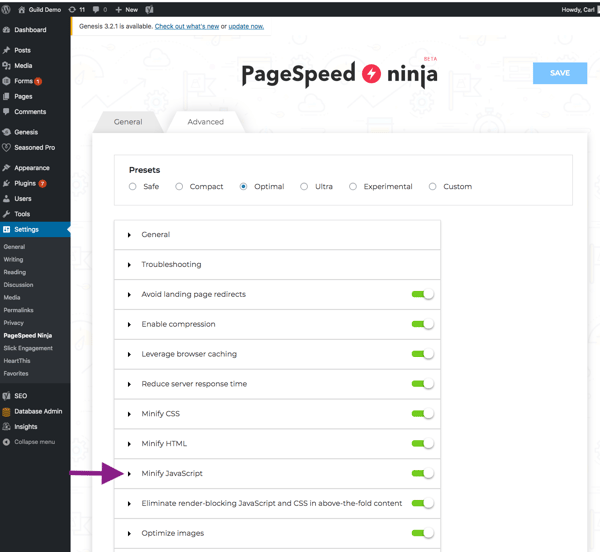Click the plus New icon
This screenshot has width=600, height=552.
[119, 10]
